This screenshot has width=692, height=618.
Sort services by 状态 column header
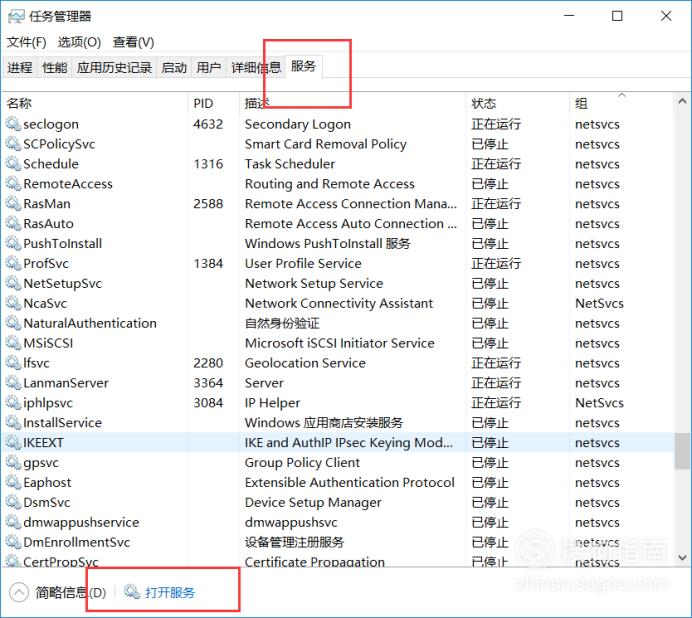tap(517, 103)
